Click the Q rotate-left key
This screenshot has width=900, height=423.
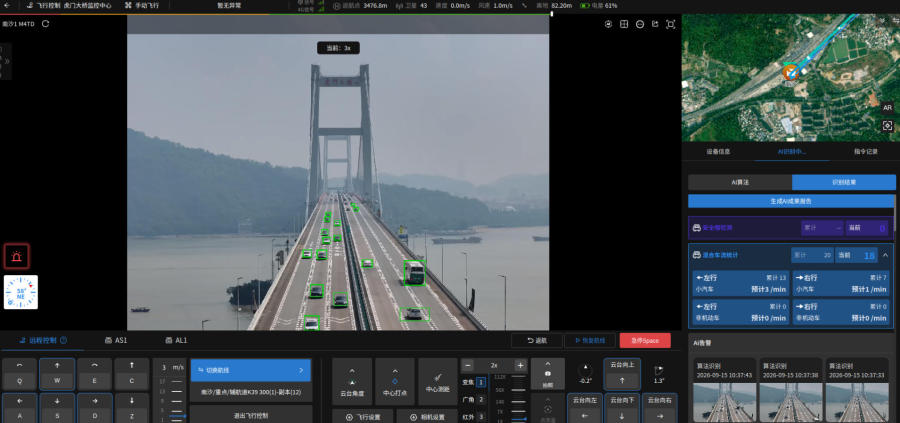click(x=20, y=374)
